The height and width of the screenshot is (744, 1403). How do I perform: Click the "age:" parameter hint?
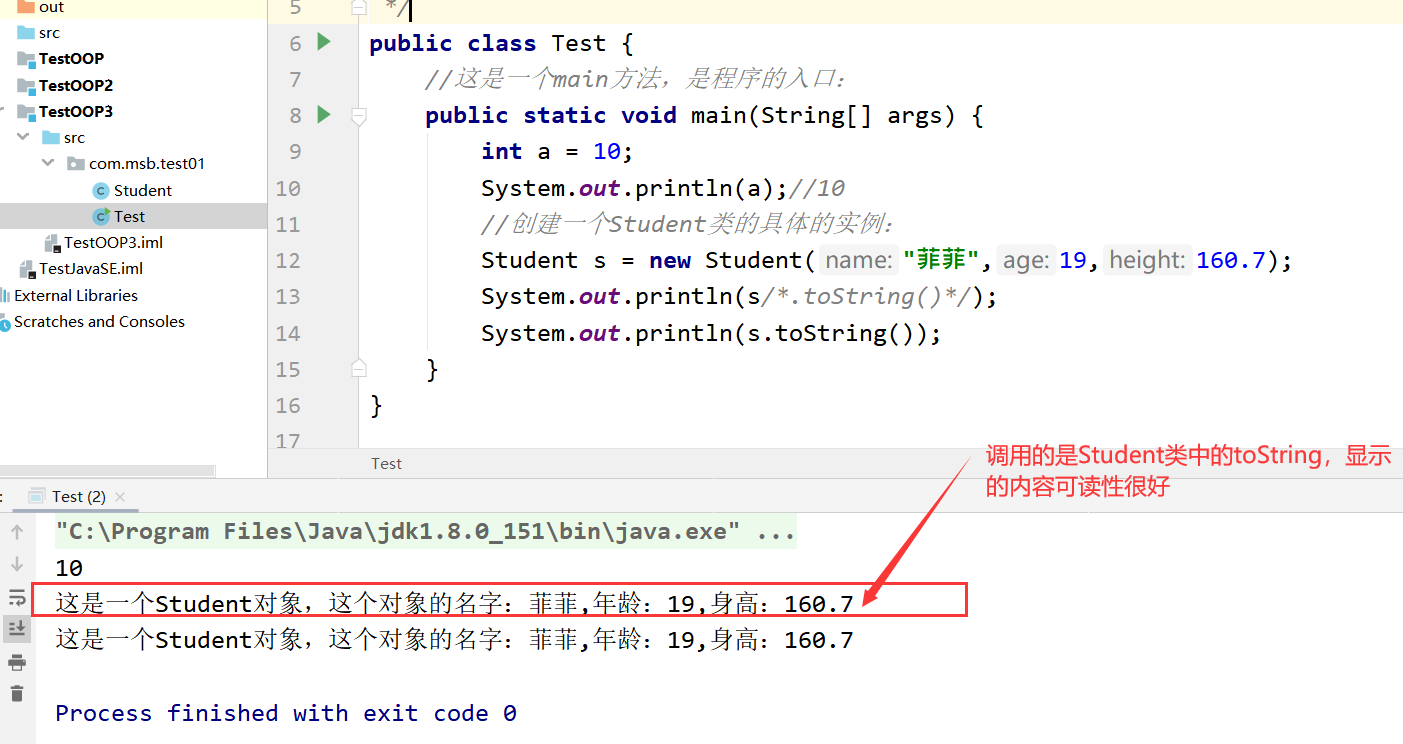[x=1025, y=260]
